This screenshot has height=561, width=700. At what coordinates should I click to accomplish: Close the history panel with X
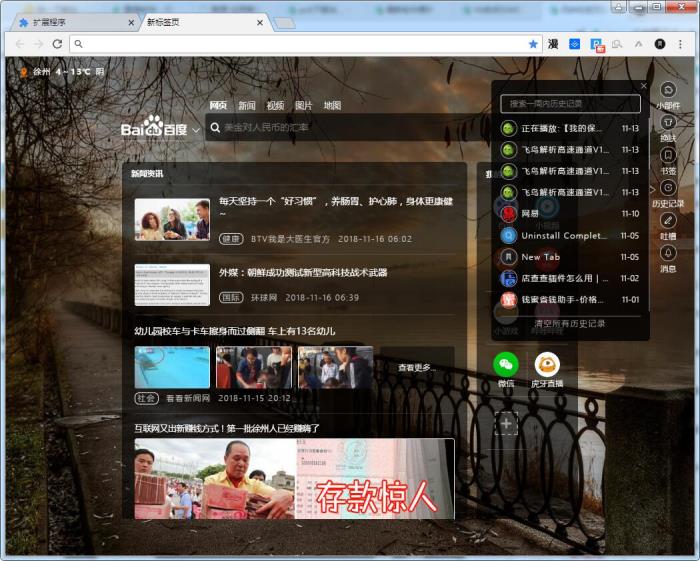pos(643,86)
